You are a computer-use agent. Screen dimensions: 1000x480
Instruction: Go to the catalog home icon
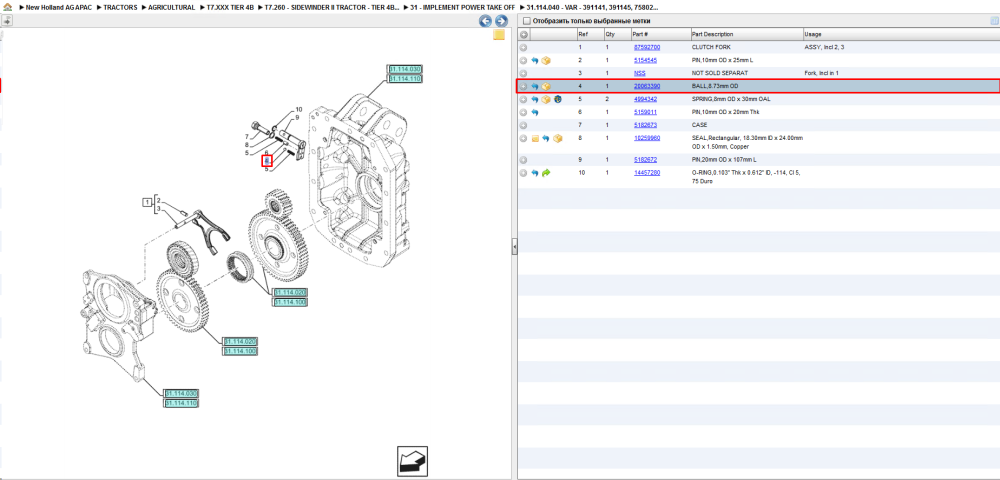click(7, 7)
